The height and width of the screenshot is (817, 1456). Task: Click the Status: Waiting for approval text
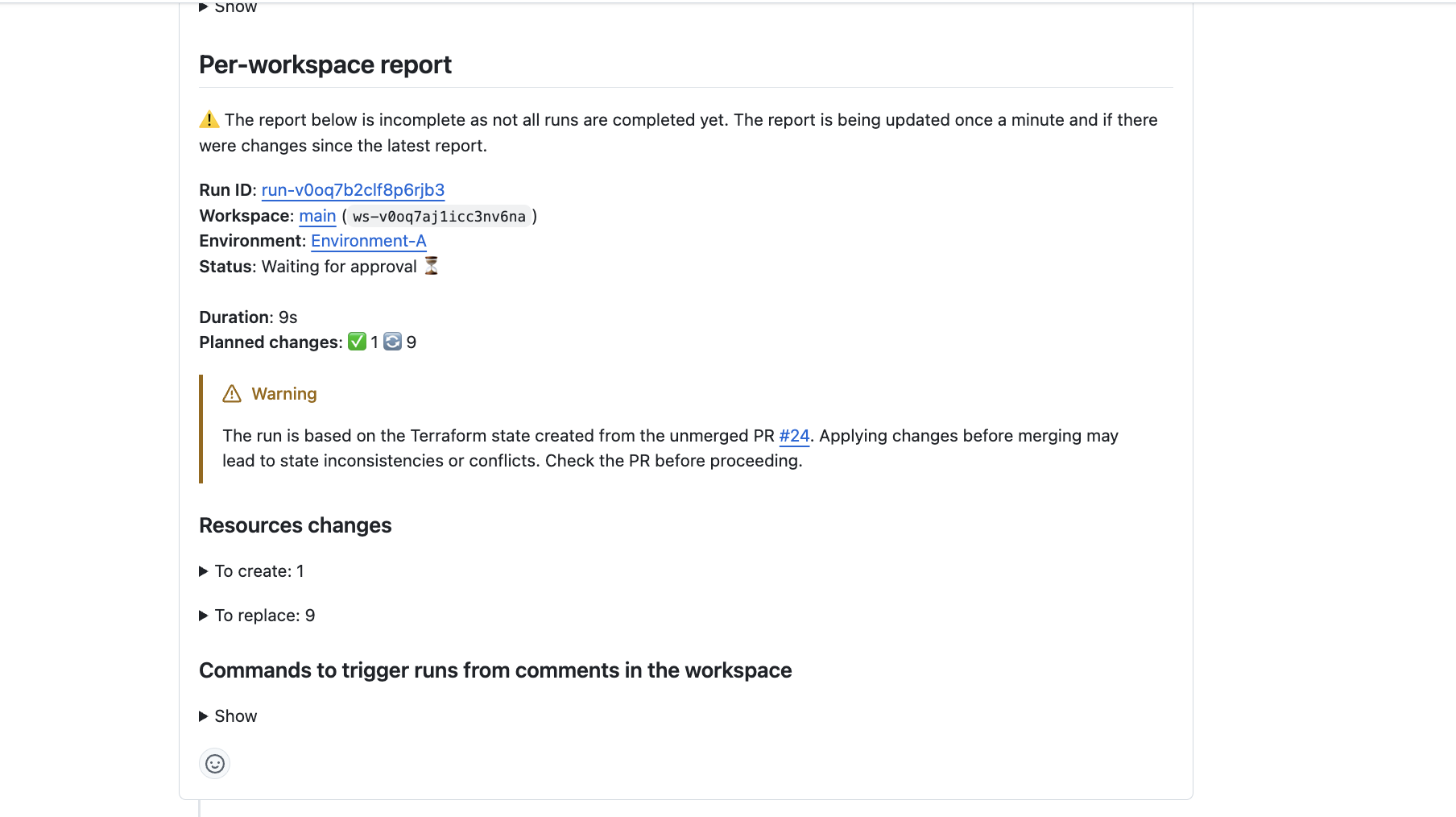308,267
